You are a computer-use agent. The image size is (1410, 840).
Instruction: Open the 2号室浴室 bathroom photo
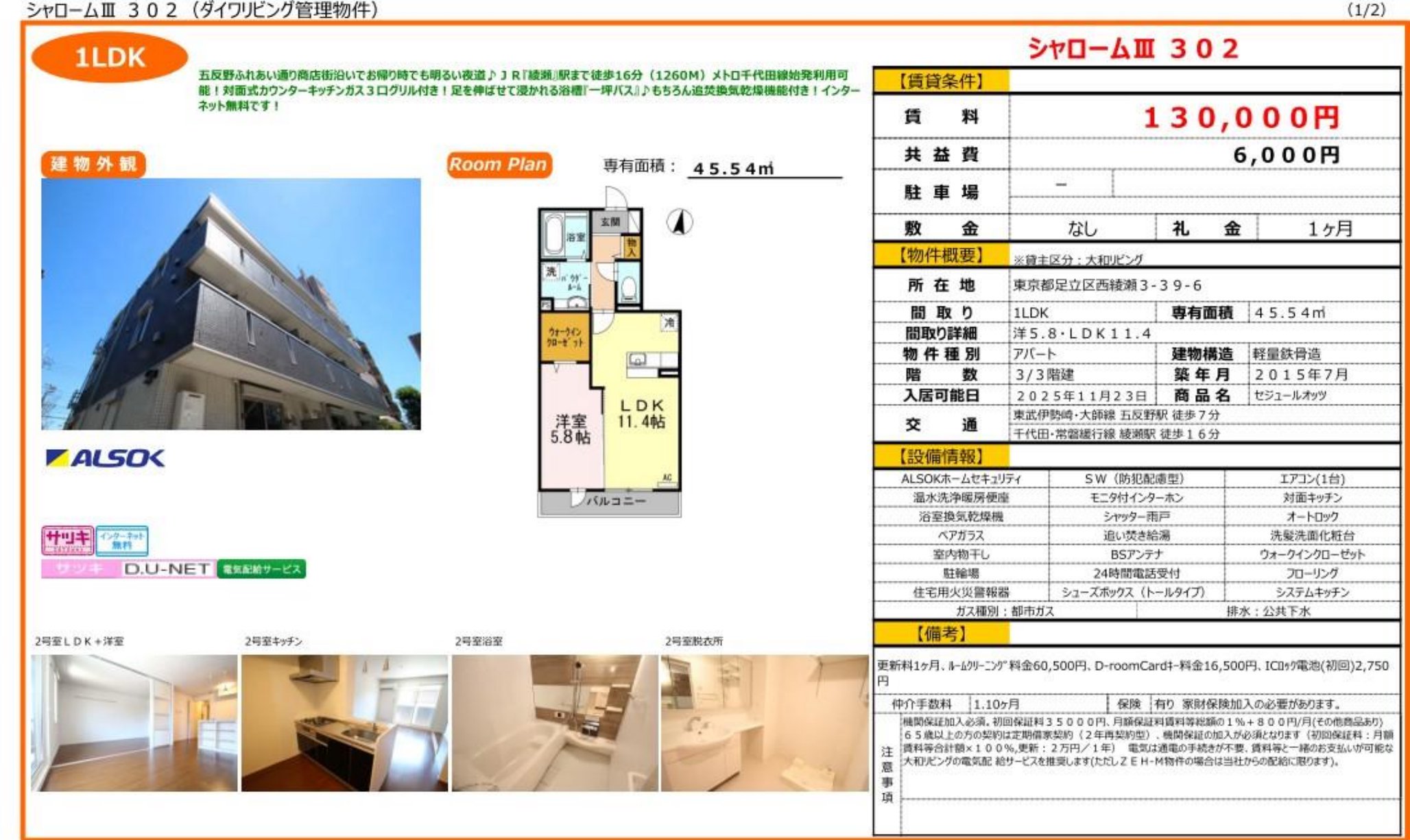[x=554, y=723]
